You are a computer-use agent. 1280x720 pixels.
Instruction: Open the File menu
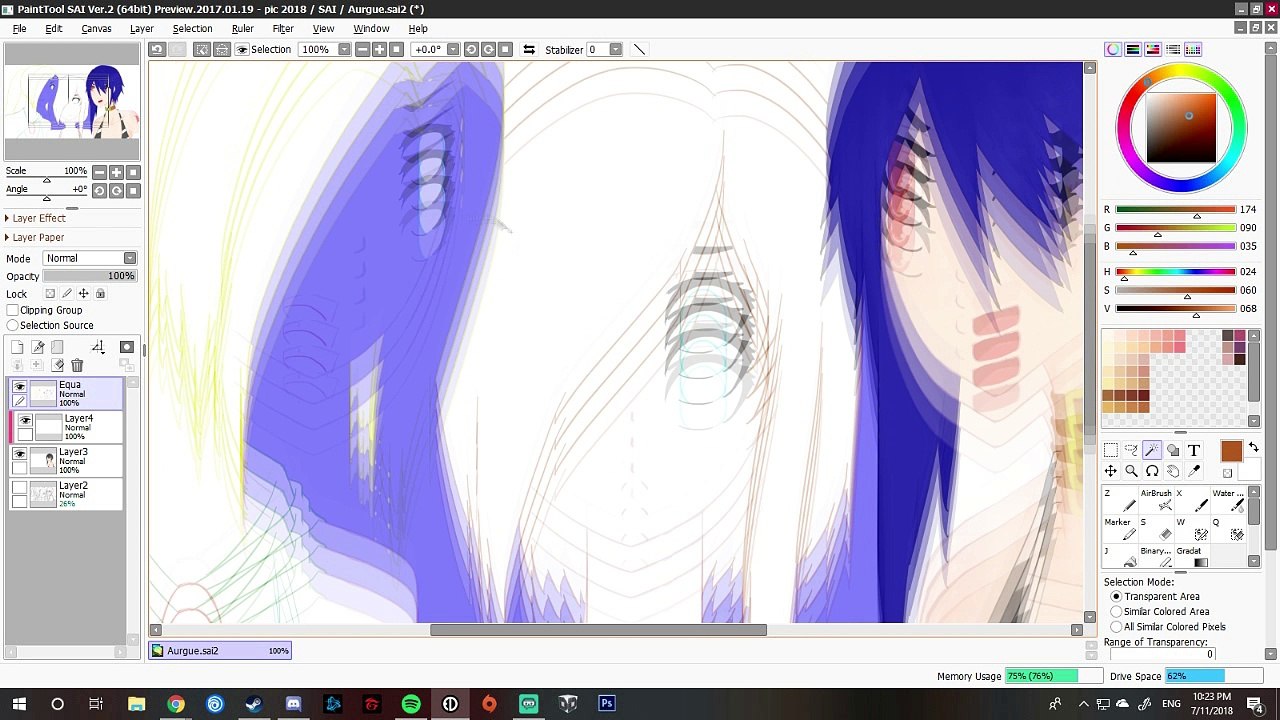pos(19,29)
